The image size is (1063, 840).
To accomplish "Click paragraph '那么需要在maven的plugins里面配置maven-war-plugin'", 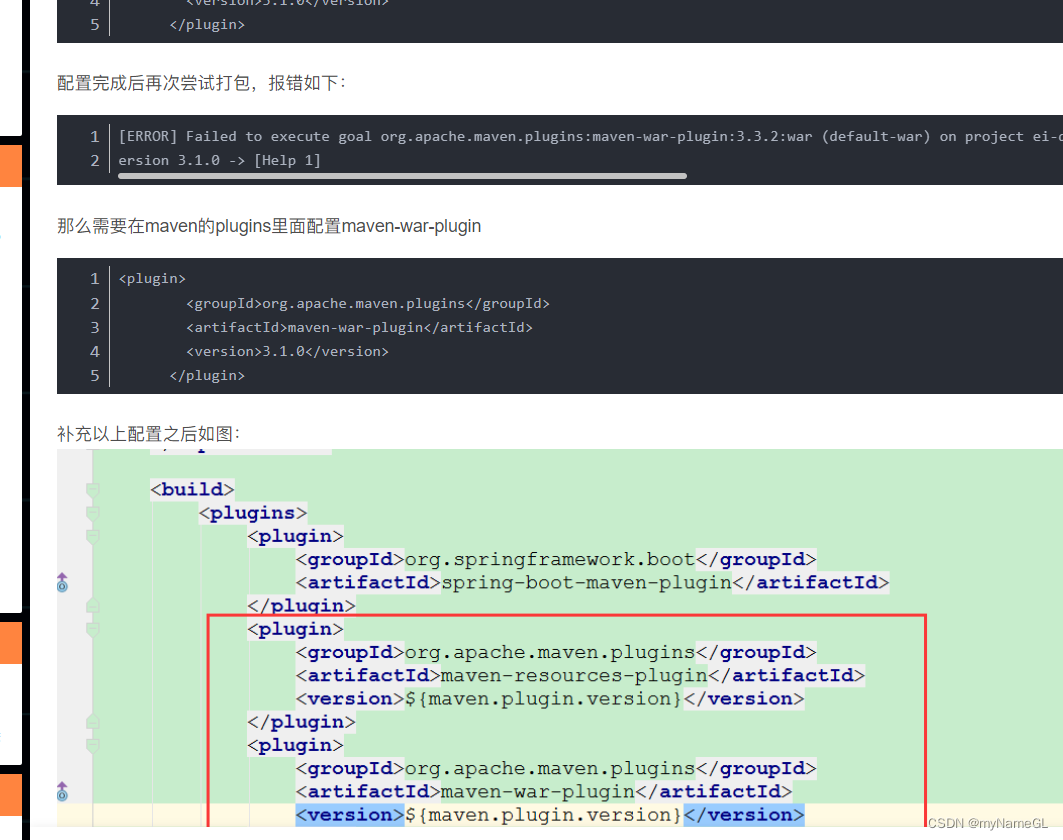I will [269, 226].
